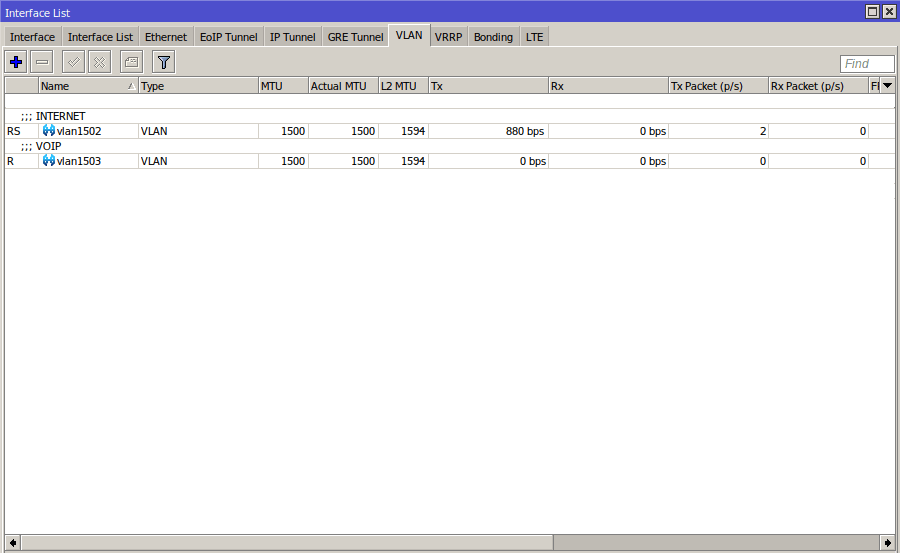Open the Filter funnel tool
Image resolution: width=900 pixels, height=553 pixels.
(x=164, y=62)
